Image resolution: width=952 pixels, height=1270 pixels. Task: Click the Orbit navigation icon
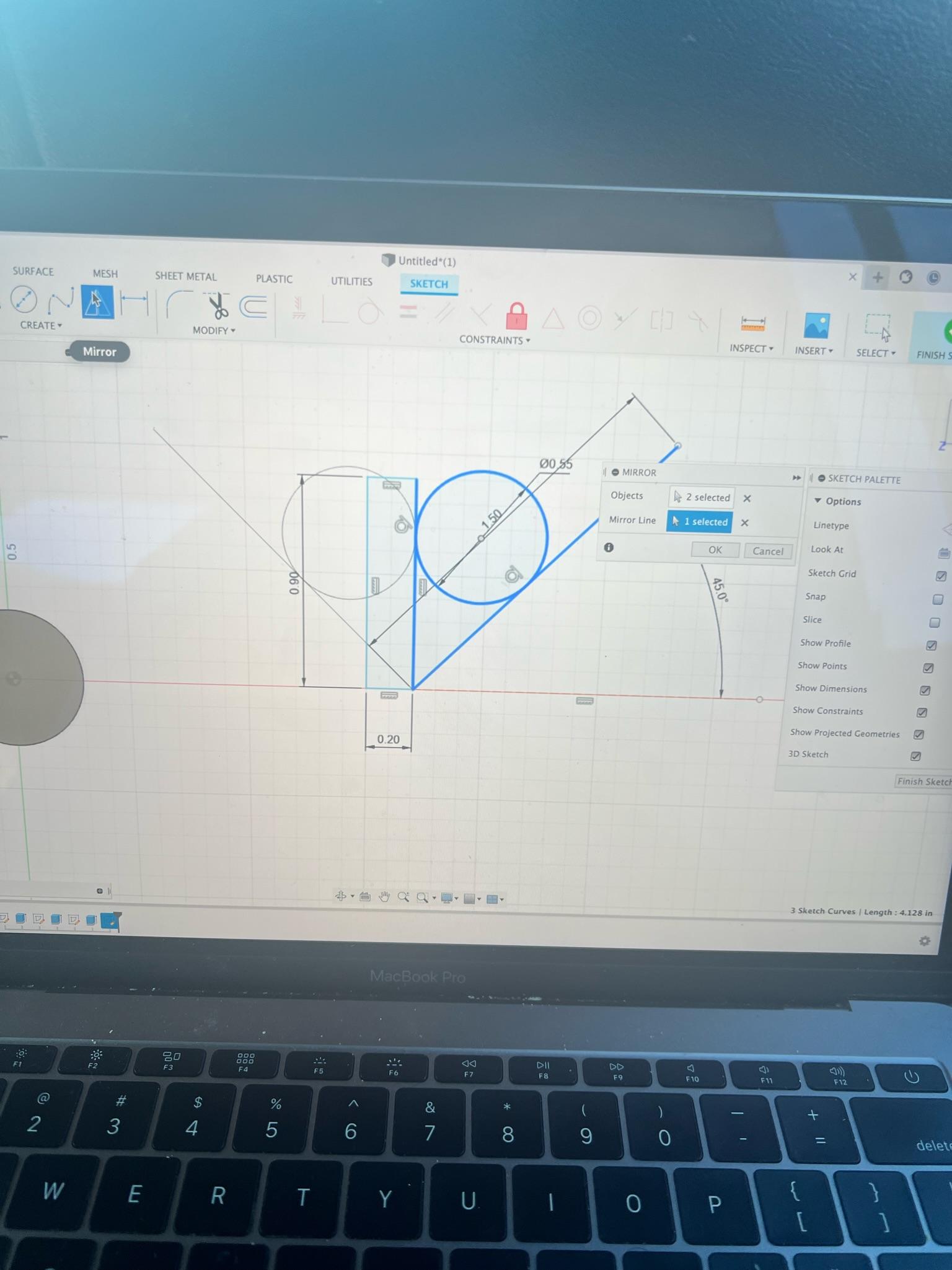click(341, 896)
